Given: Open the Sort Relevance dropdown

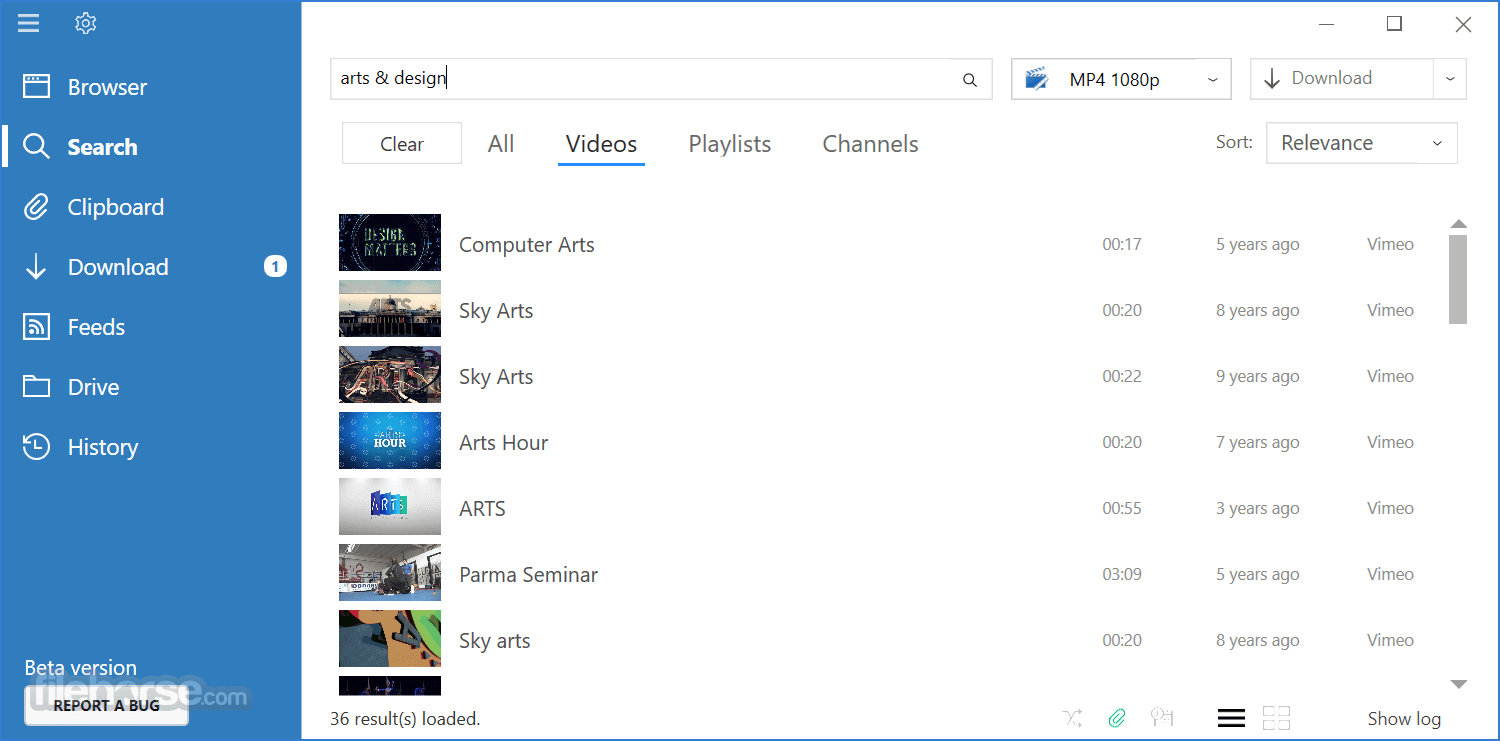Looking at the screenshot, I should (x=1362, y=143).
